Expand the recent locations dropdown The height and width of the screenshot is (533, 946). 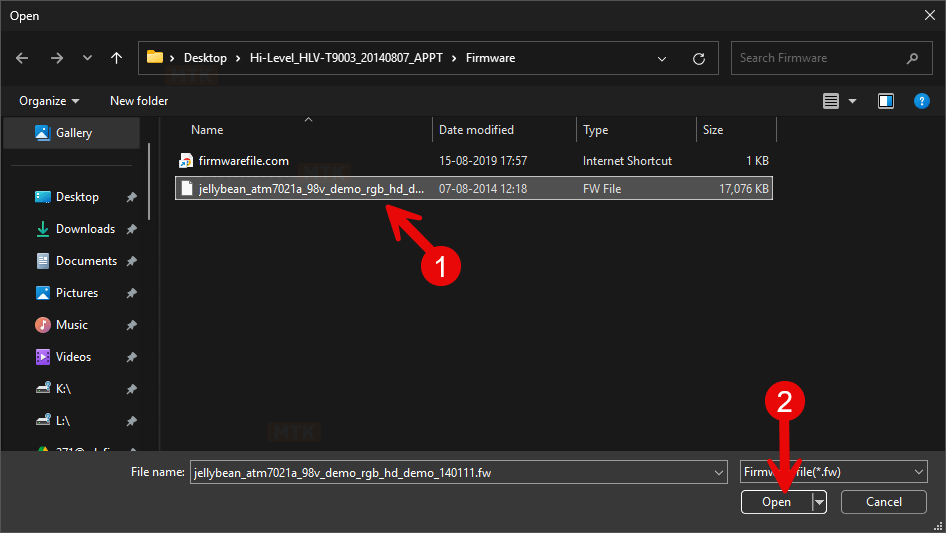pyautogui.click(x=87, y=58)
